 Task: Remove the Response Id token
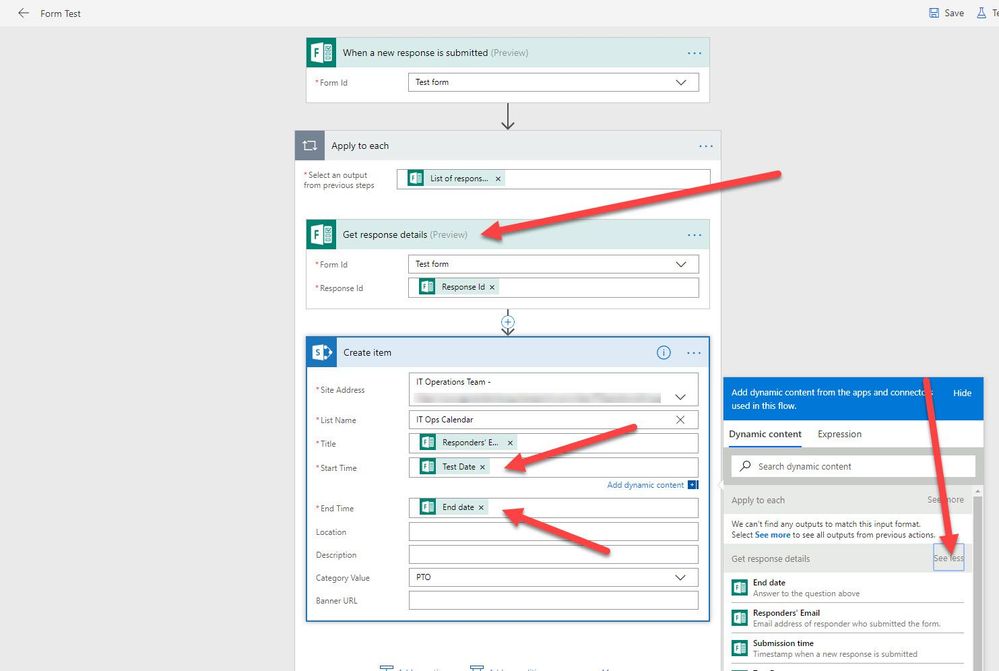pyautogui.click(x=492, y=287)
